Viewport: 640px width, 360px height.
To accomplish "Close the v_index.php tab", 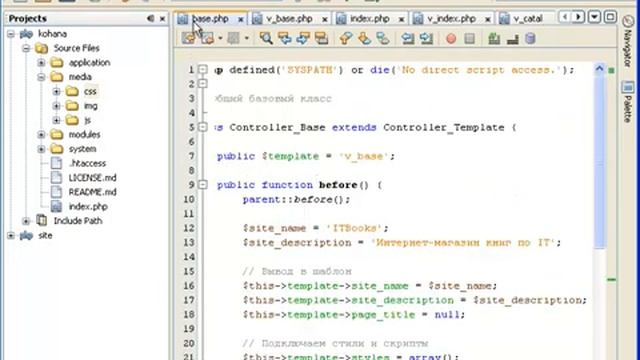I will tap(487, 19).
